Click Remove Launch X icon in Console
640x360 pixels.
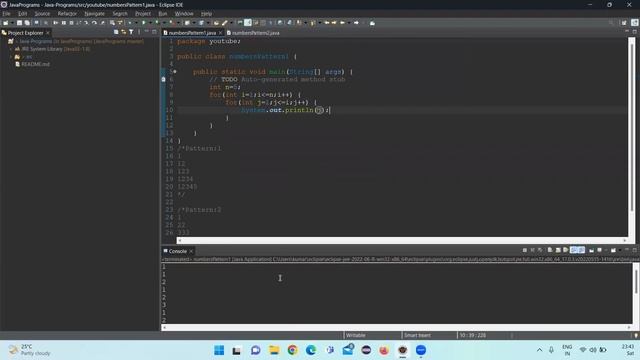pos(532,250)
